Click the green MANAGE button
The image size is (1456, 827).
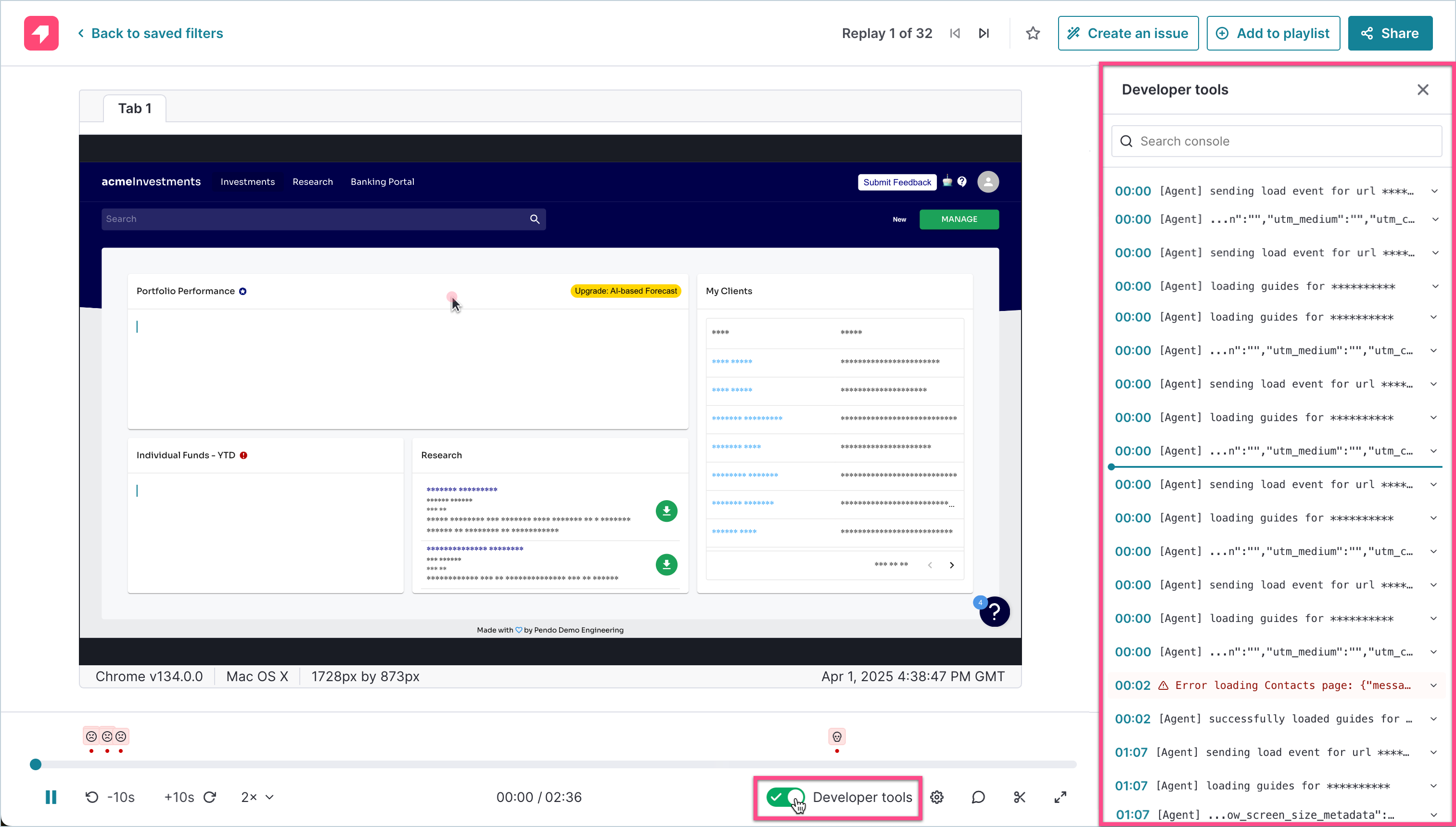click(959, 219)
